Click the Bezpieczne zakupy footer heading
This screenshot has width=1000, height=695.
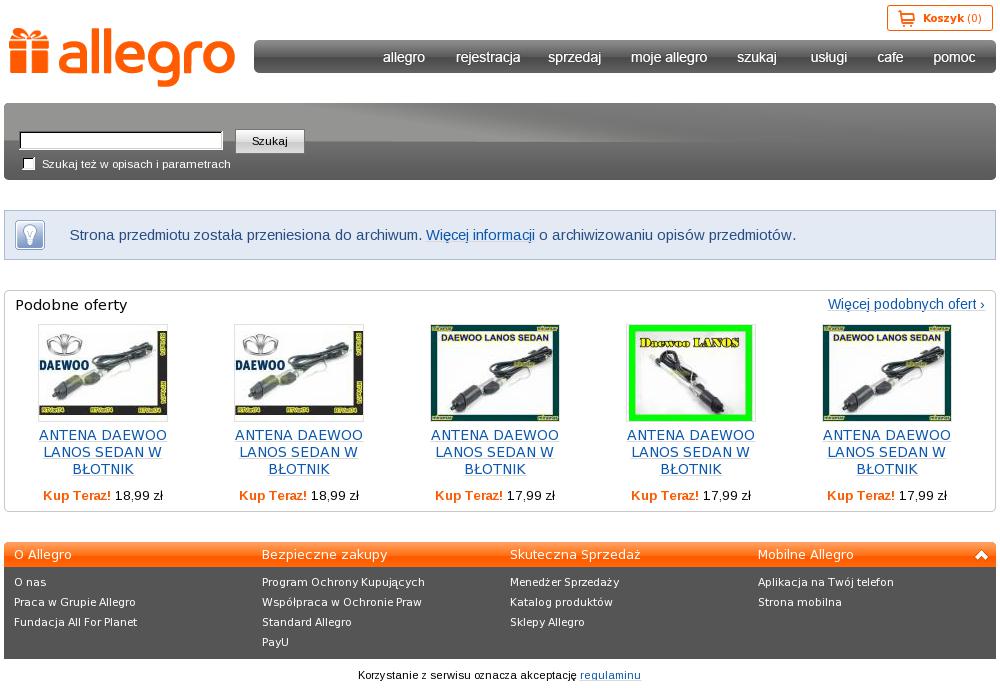[325, 555]
